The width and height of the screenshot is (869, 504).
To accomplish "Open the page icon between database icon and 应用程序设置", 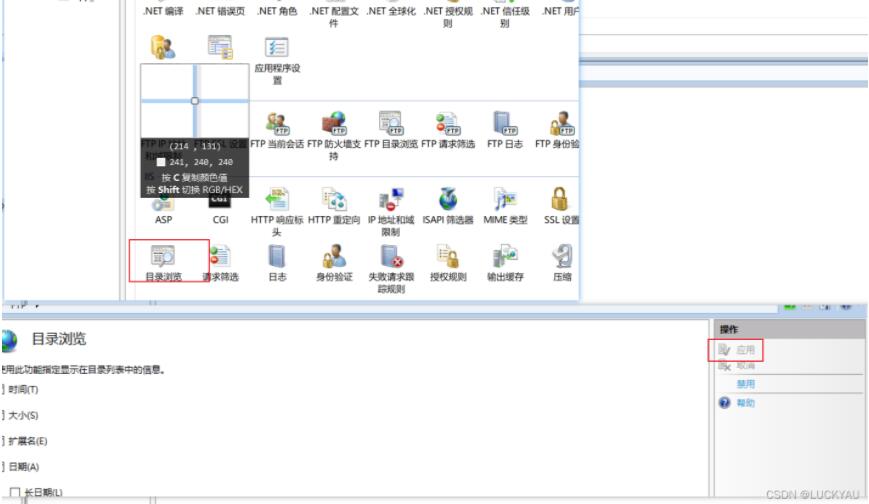I will [x=220, y=48].
